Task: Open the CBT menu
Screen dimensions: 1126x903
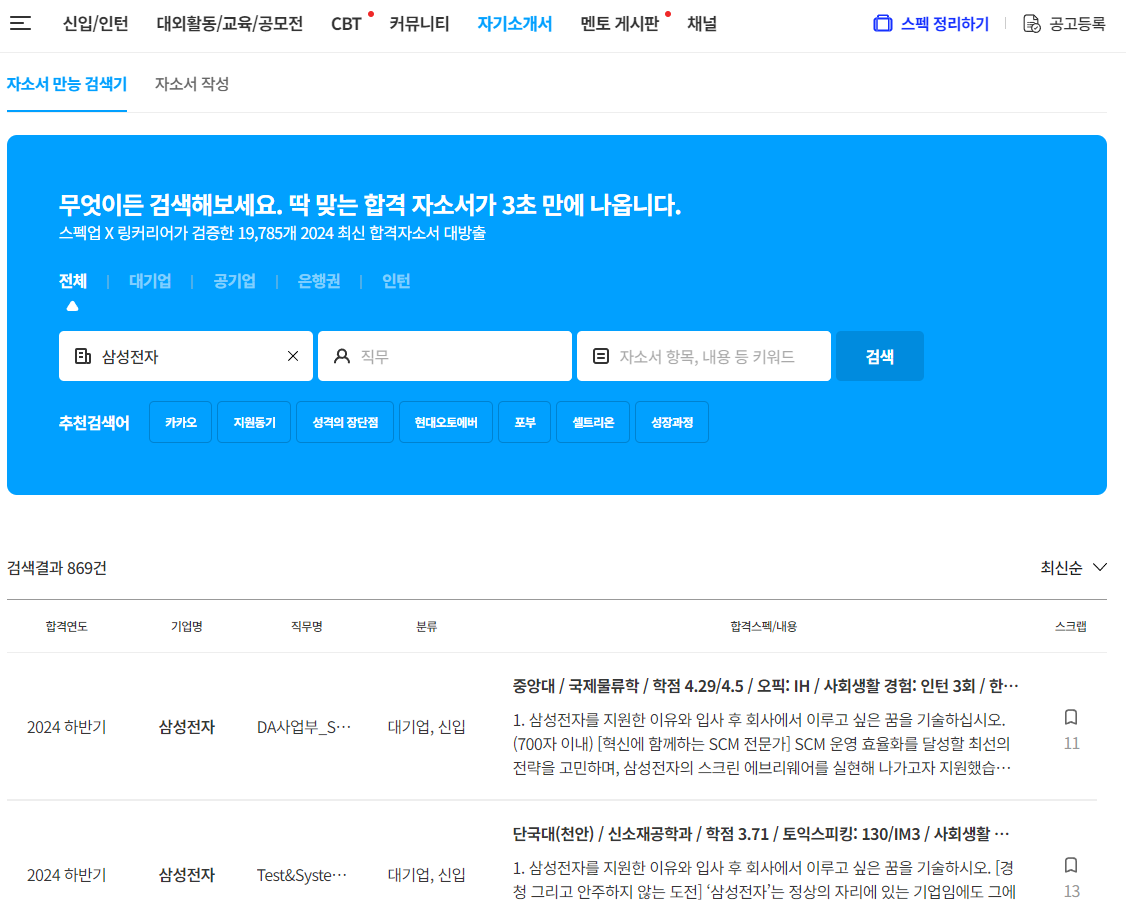Action: pos(346,24)
